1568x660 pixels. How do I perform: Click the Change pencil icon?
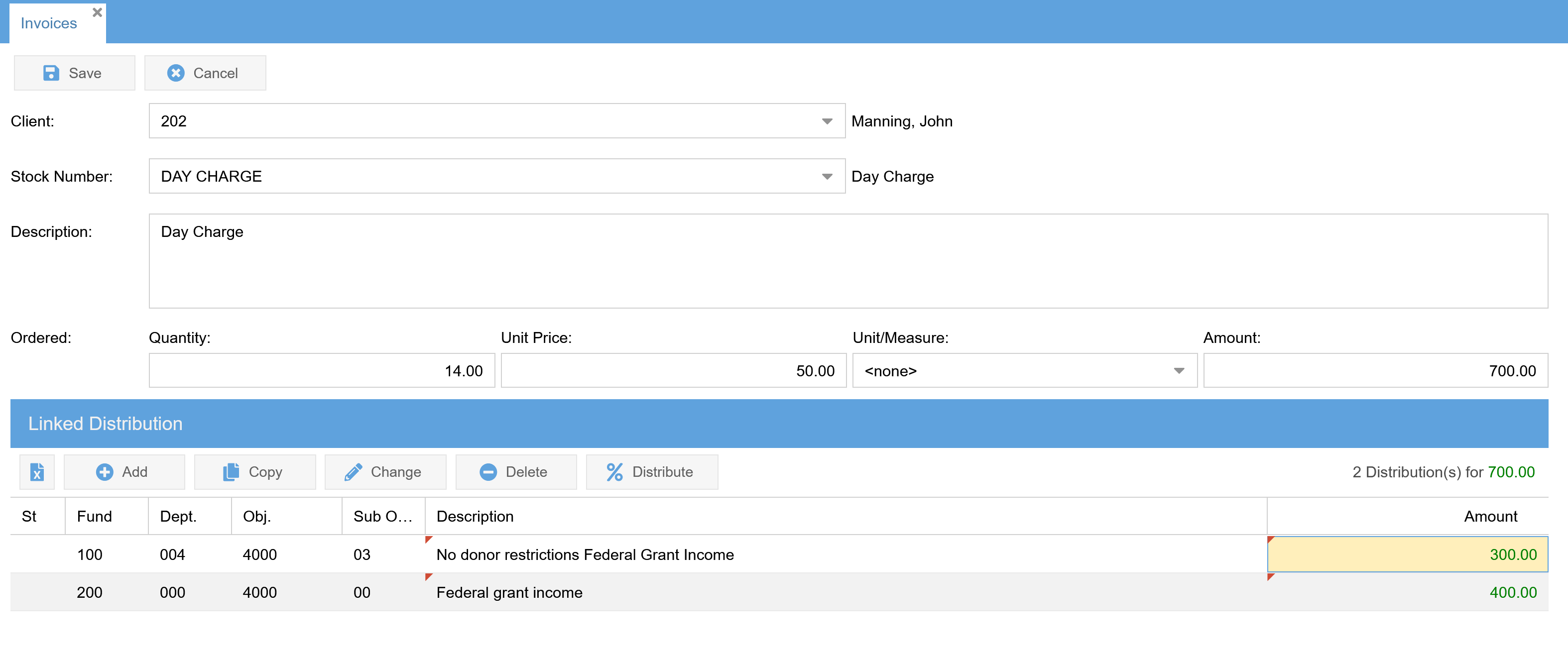point(353,472)
